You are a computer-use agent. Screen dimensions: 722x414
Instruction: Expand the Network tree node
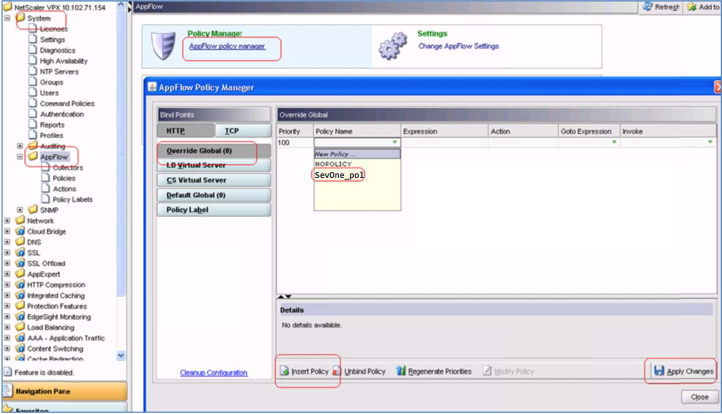coord(7,221)
